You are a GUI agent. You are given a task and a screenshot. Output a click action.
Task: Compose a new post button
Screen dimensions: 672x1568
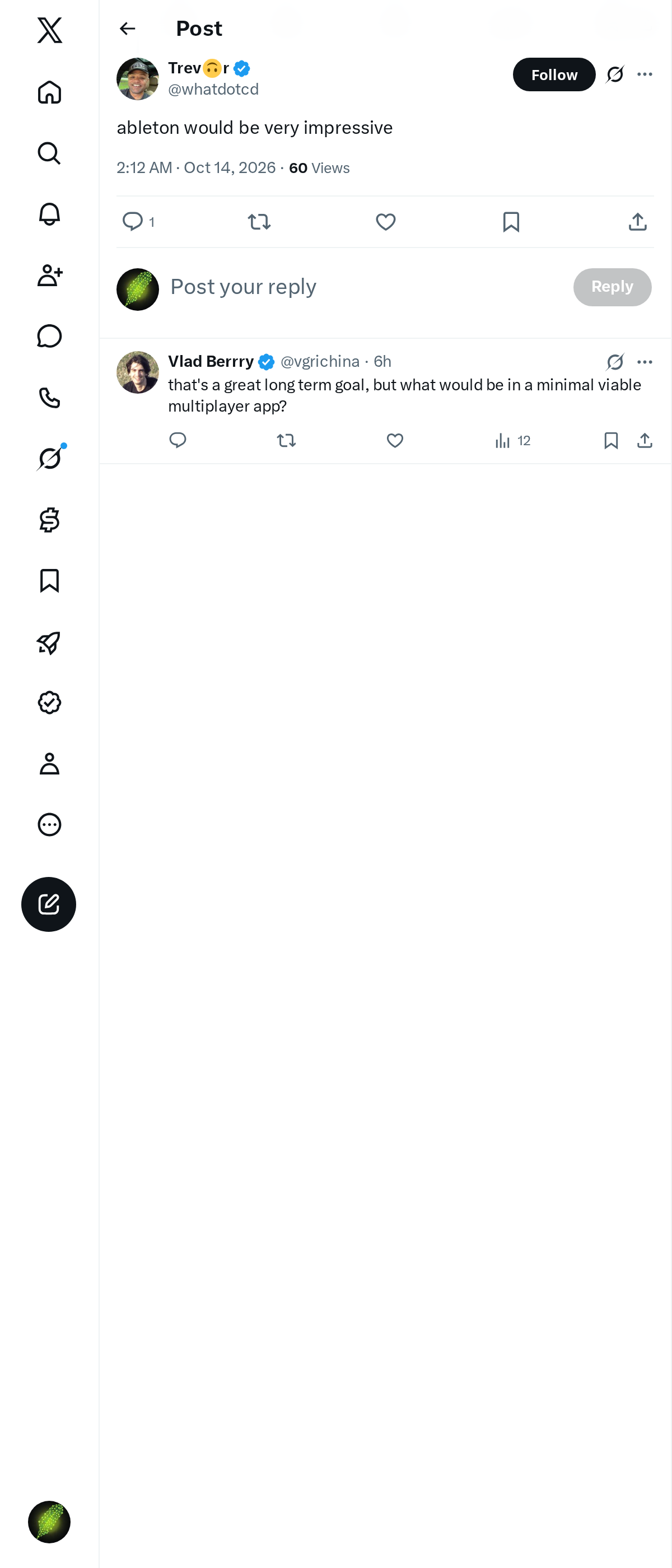(x=49, y=904)
